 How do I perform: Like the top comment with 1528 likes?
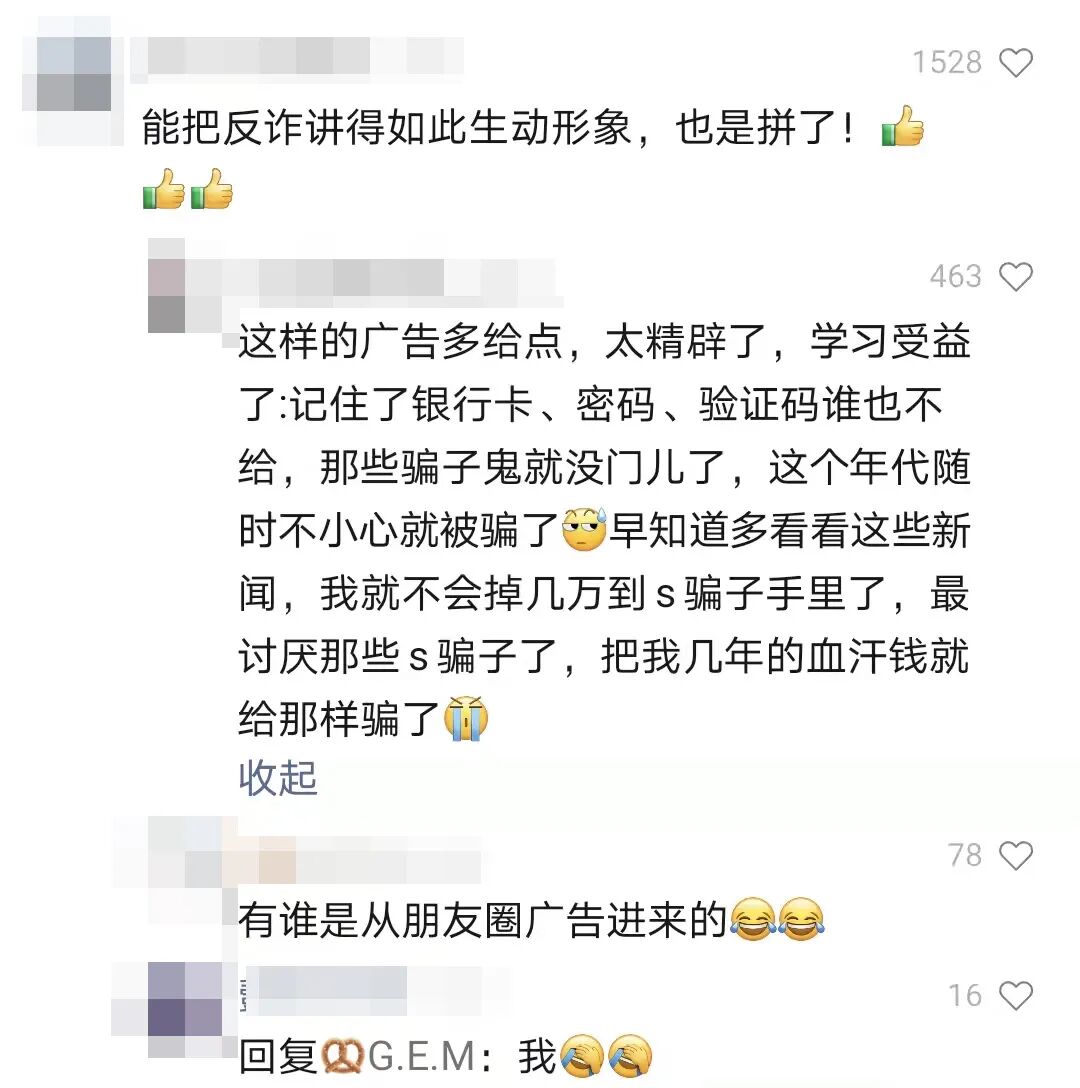point(1016,63)
